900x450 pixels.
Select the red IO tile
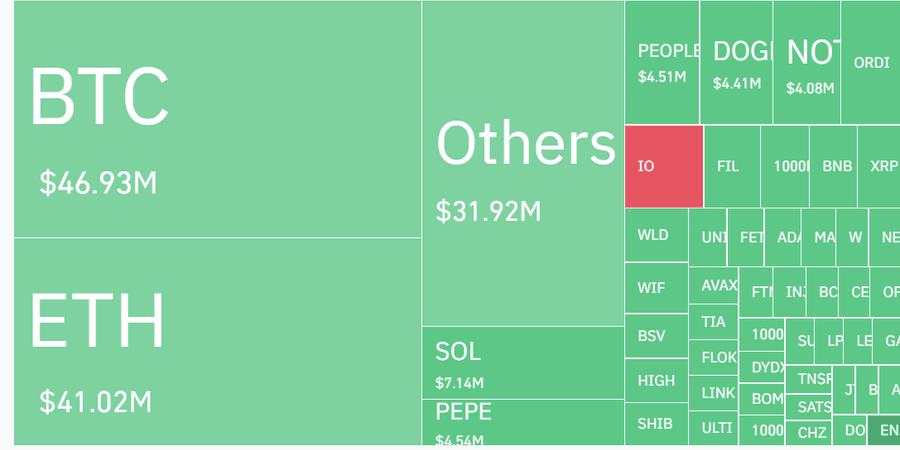(664, 166)
